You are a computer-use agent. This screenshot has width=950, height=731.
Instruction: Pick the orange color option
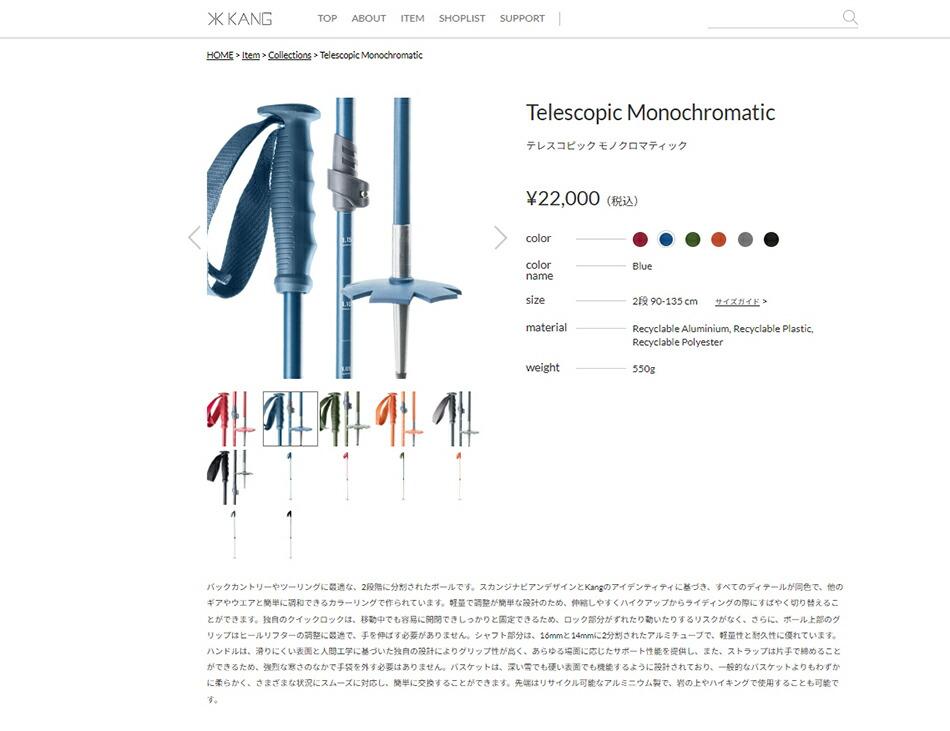point(719,239)
